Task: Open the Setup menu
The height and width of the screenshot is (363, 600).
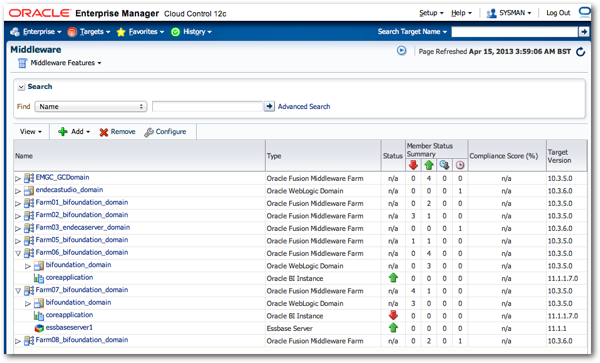Action: [431, 13]
